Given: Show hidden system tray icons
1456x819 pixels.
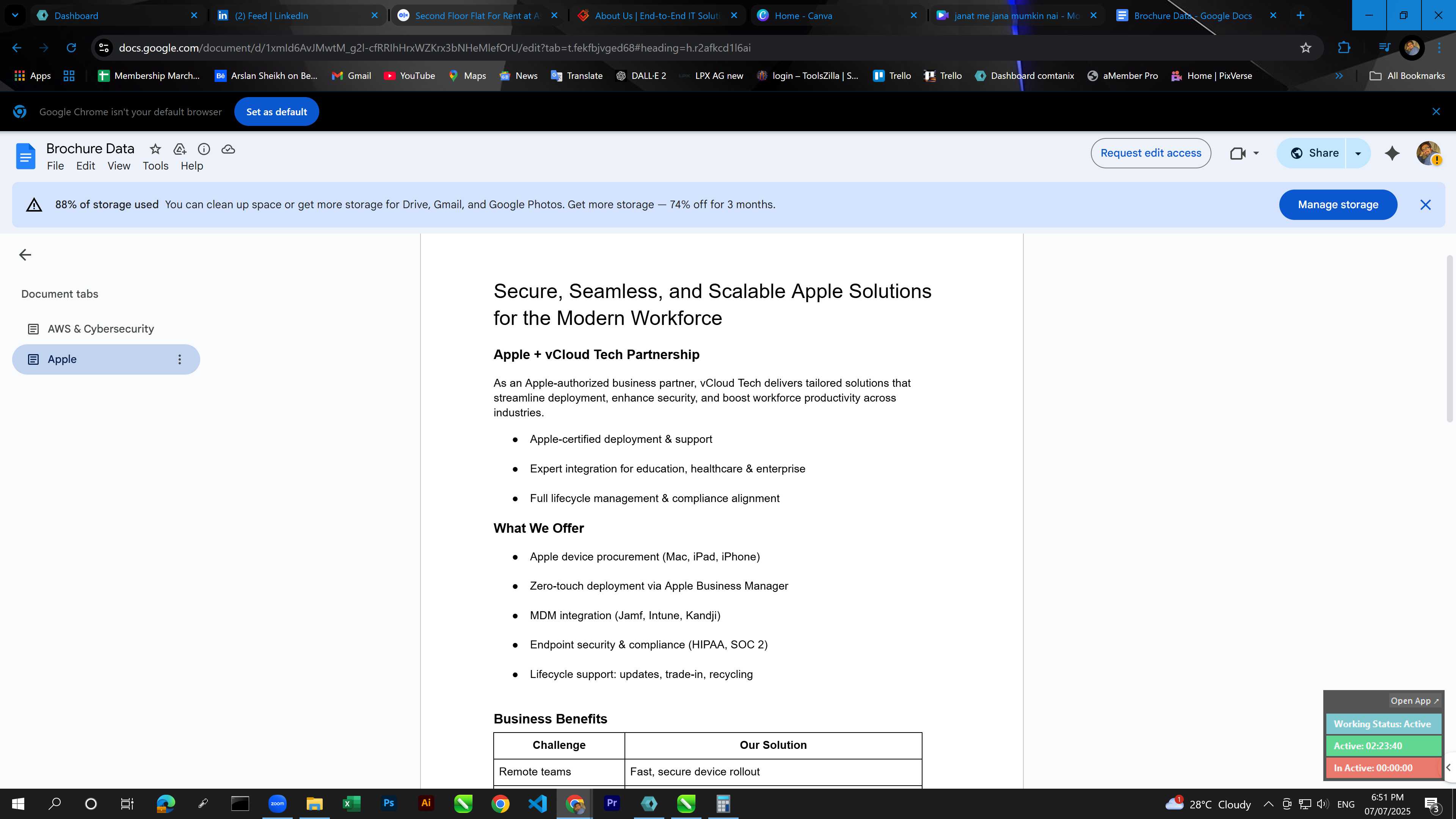Looking at the screenshot, I should point(1268,804).
